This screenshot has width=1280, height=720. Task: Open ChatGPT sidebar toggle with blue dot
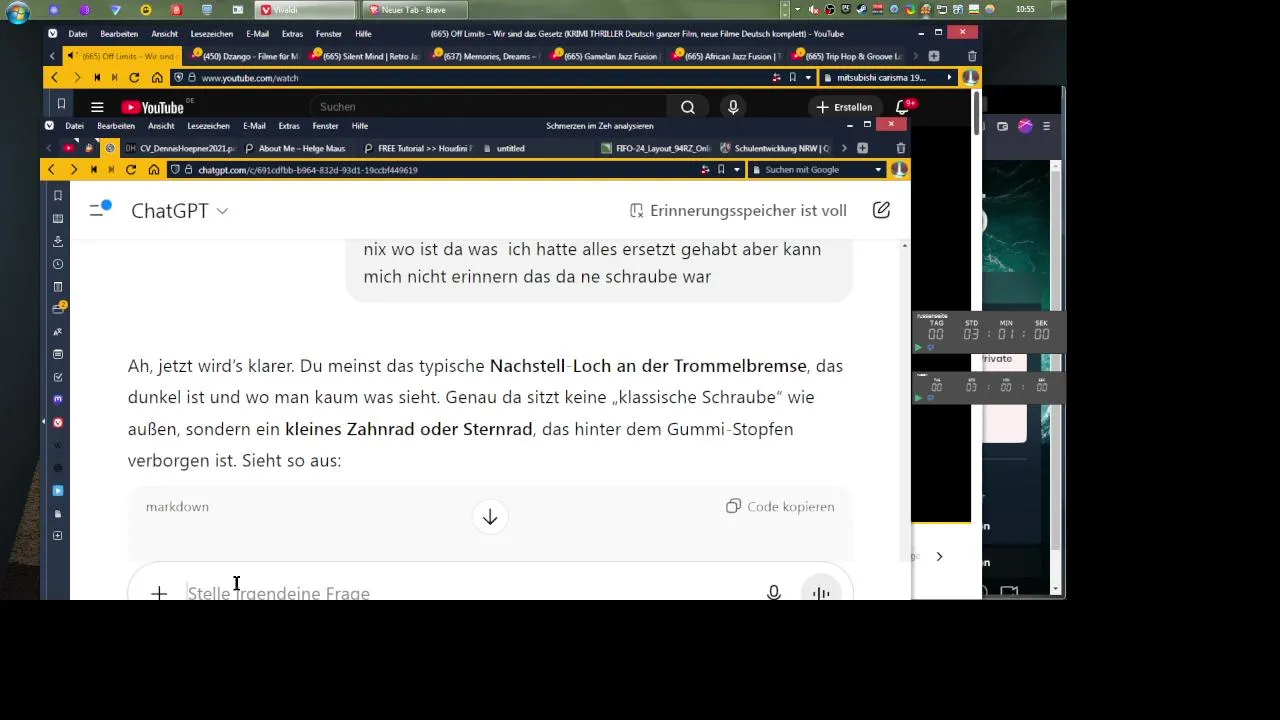(x=99, y=209)
